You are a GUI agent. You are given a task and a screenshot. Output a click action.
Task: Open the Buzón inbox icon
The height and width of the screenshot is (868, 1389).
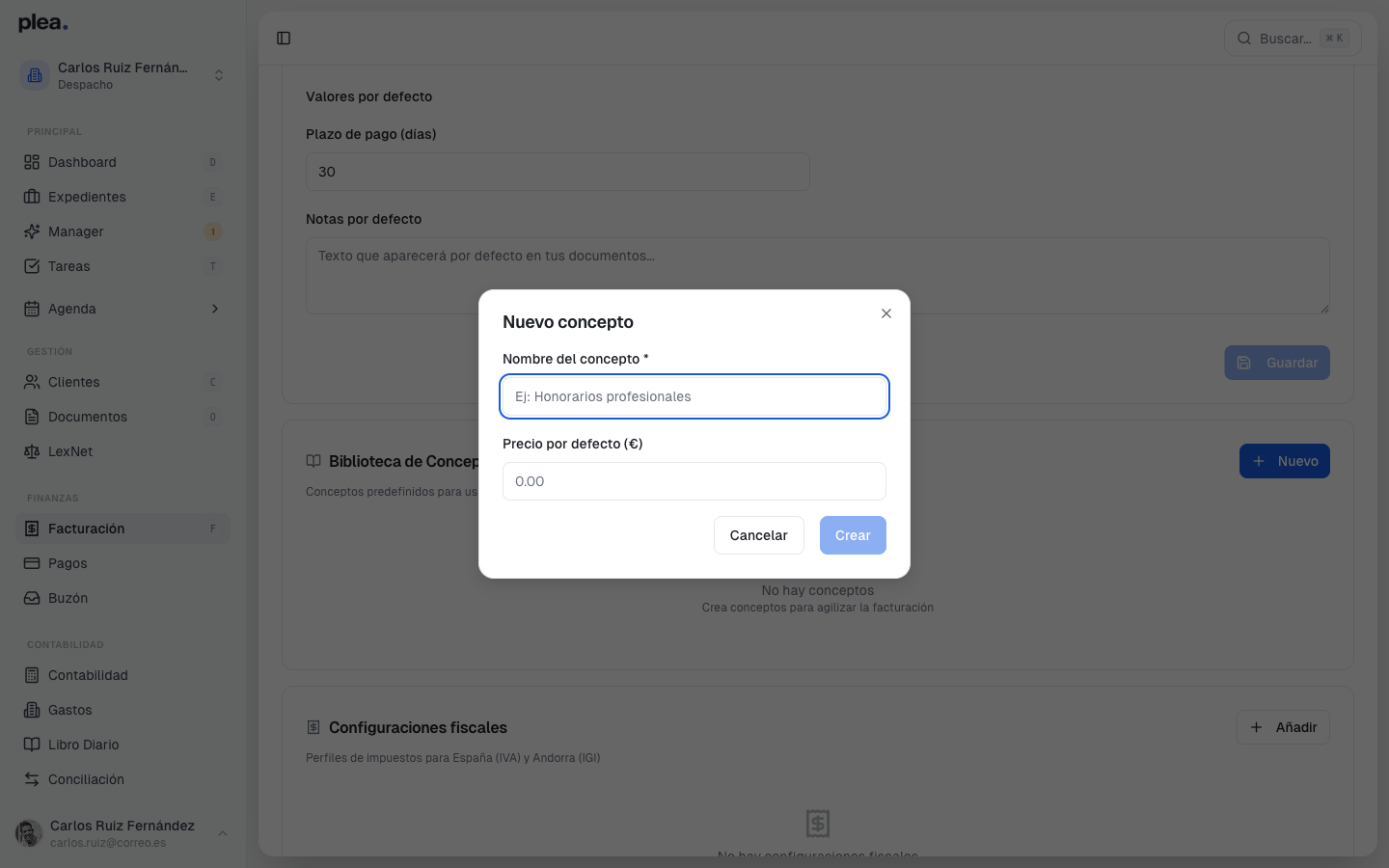click(32, 598)
